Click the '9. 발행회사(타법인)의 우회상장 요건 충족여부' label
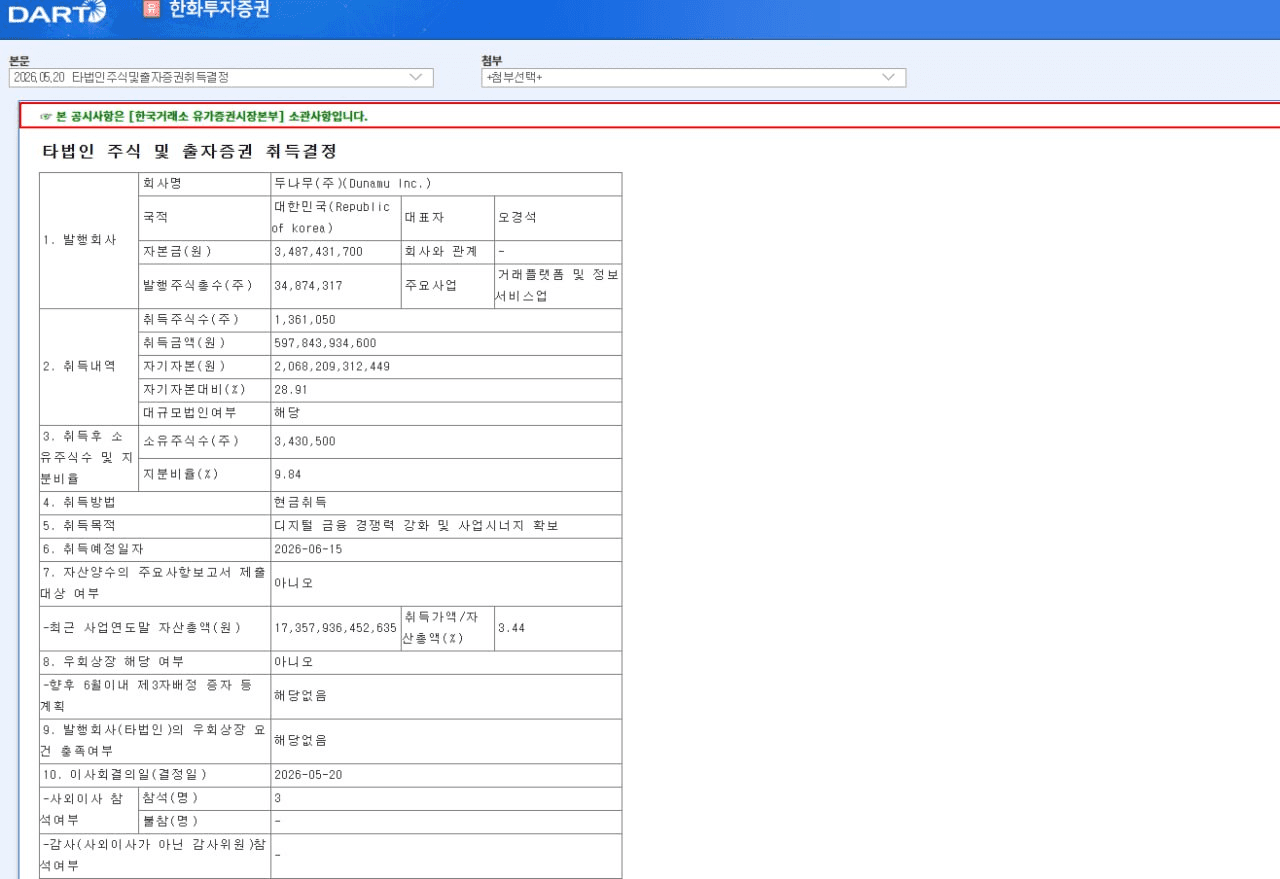The image size is (1280, 879). (x=155, y=741)
